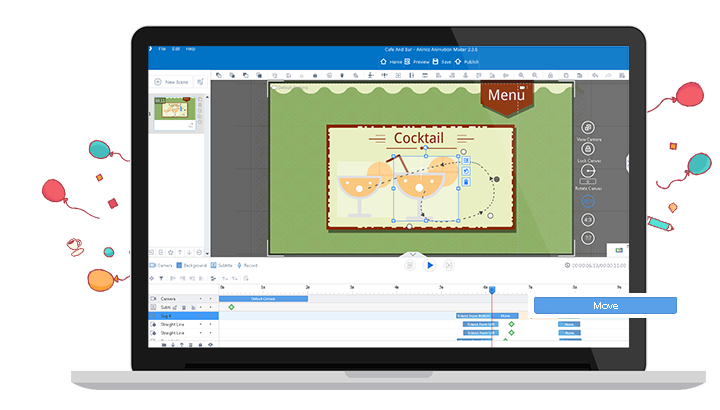720x410 pixels.
Task: Click the filter funnel icon above timeline
Action: pyautogui.click(x=161, y=278)
